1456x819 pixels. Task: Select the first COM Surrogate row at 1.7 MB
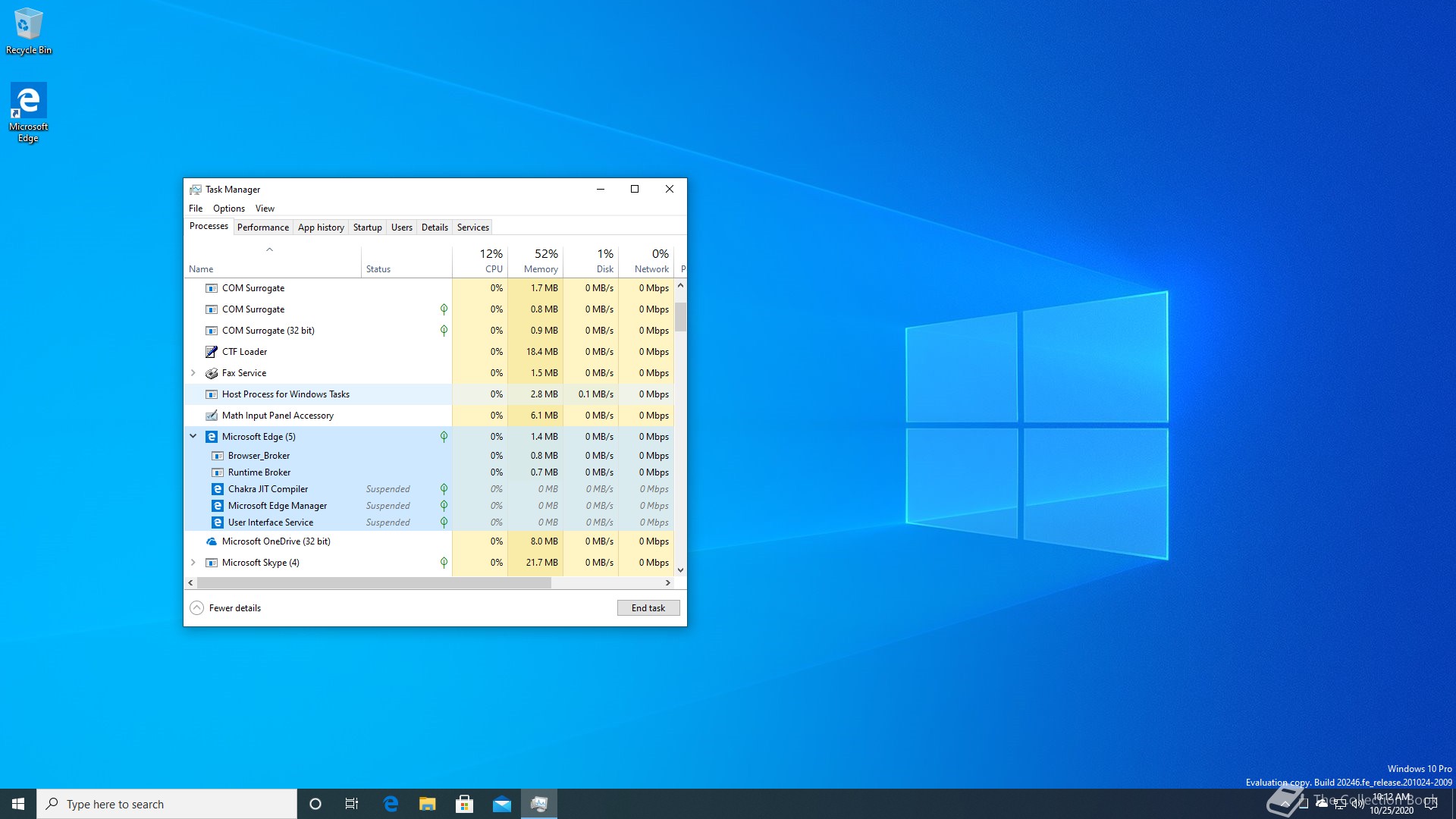tap(429, 288)
